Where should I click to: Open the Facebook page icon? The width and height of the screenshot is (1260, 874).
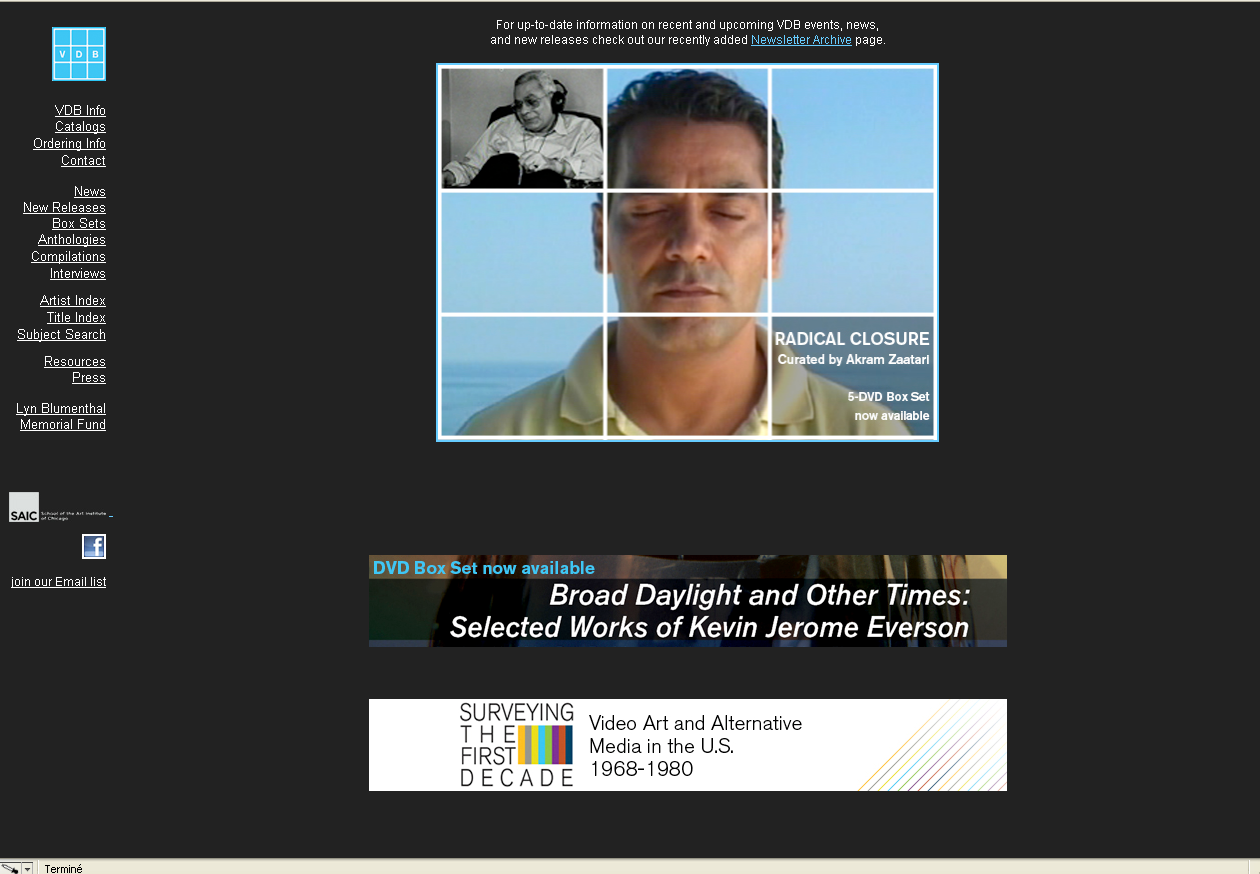tap(94, 546)
